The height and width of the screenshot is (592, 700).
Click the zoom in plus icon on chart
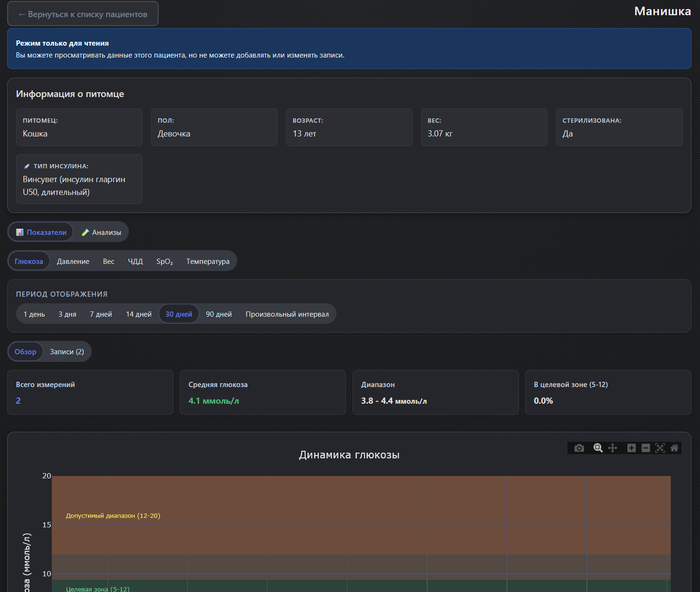point(631,448)
